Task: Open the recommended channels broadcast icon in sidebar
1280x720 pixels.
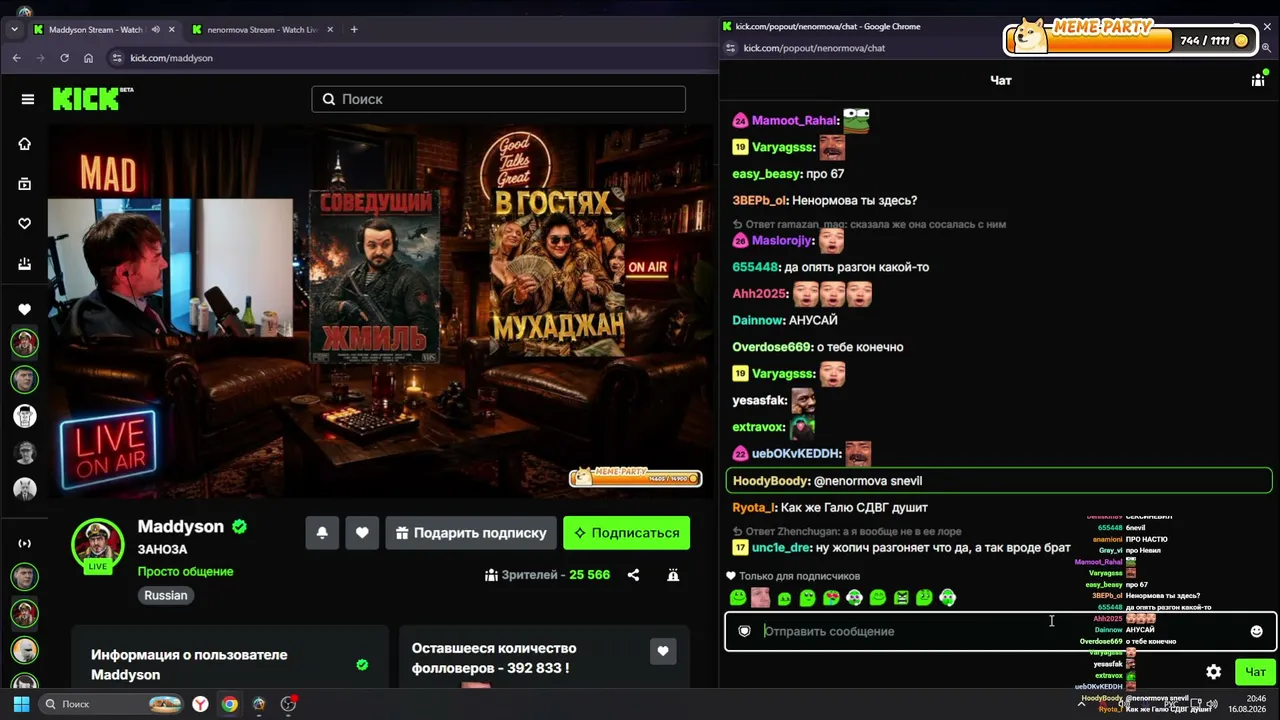Action: pyautogui.click(x=25, y=543)
